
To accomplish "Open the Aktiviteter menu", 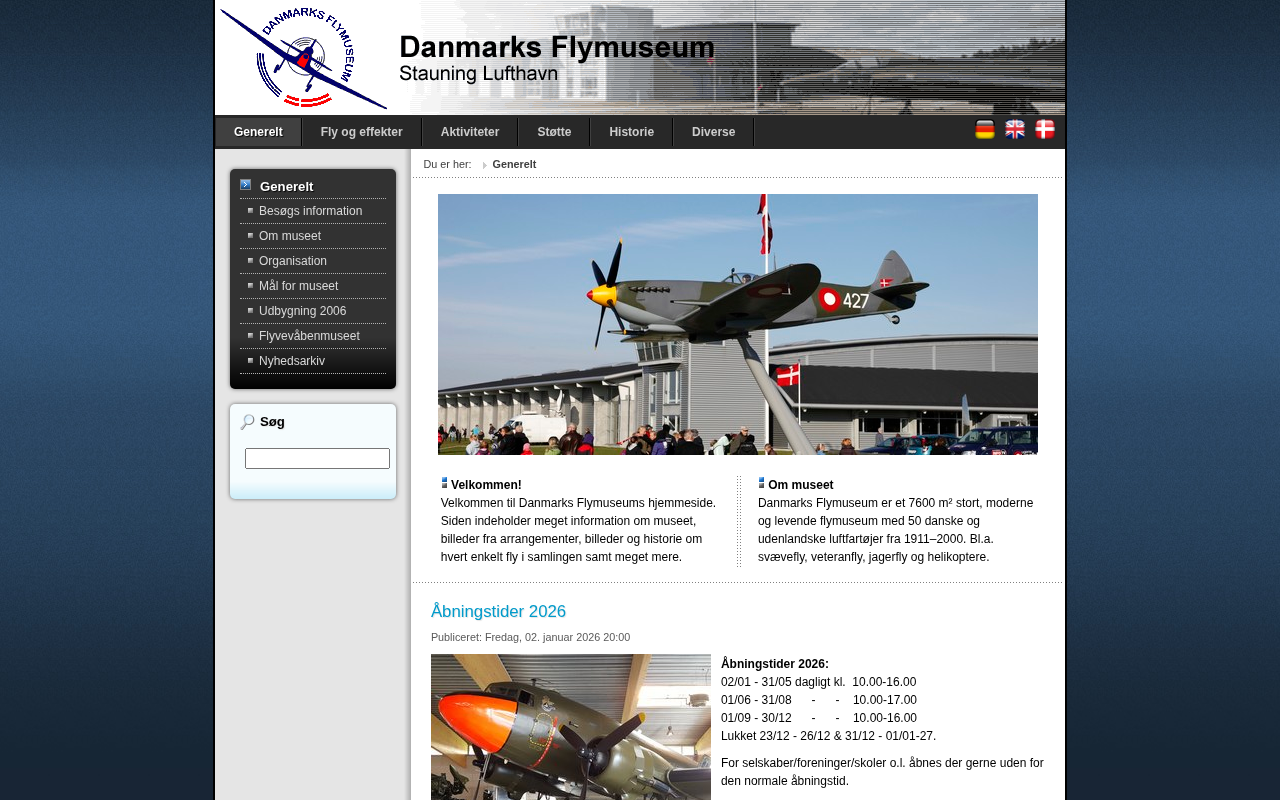I will [470, 132].
